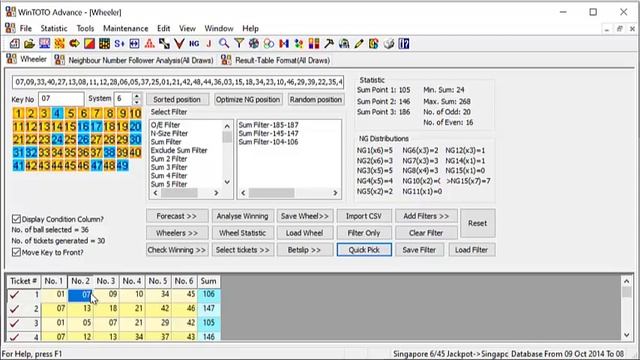
Task: Toggle Move Key to Front checkbox
Action: 16,253
